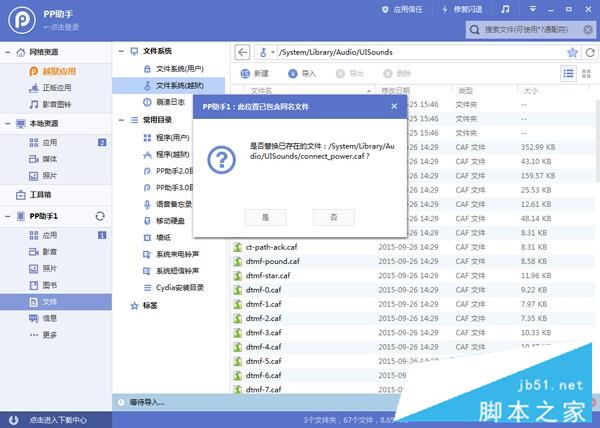This screenshot has width=600, height=428.
Task: Collapse the PP助手1 device section
Action: coord(8,216)
